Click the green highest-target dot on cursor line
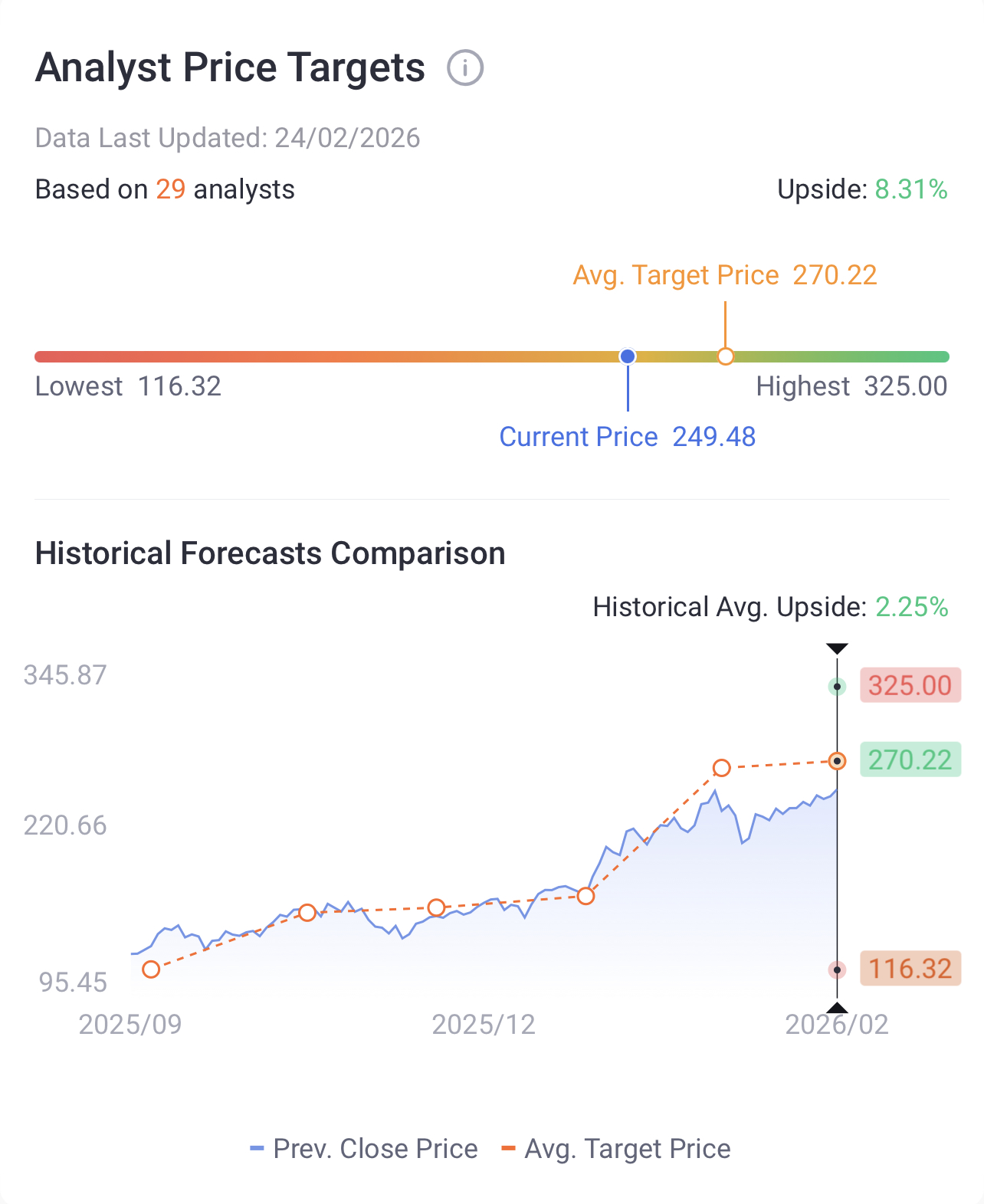Screen dimensions: 984x1204 pyautogui.click(x=838, y=687)
